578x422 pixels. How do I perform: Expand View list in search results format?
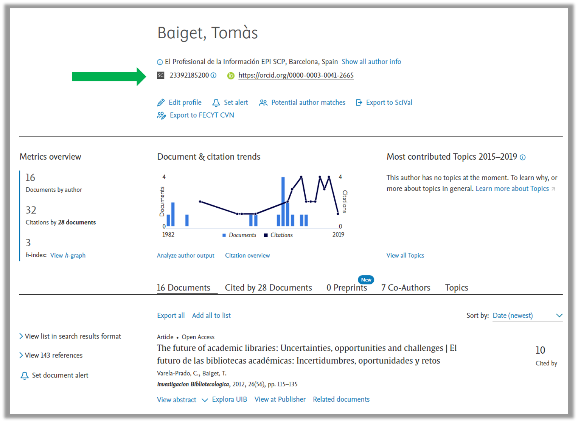[70, 336]
